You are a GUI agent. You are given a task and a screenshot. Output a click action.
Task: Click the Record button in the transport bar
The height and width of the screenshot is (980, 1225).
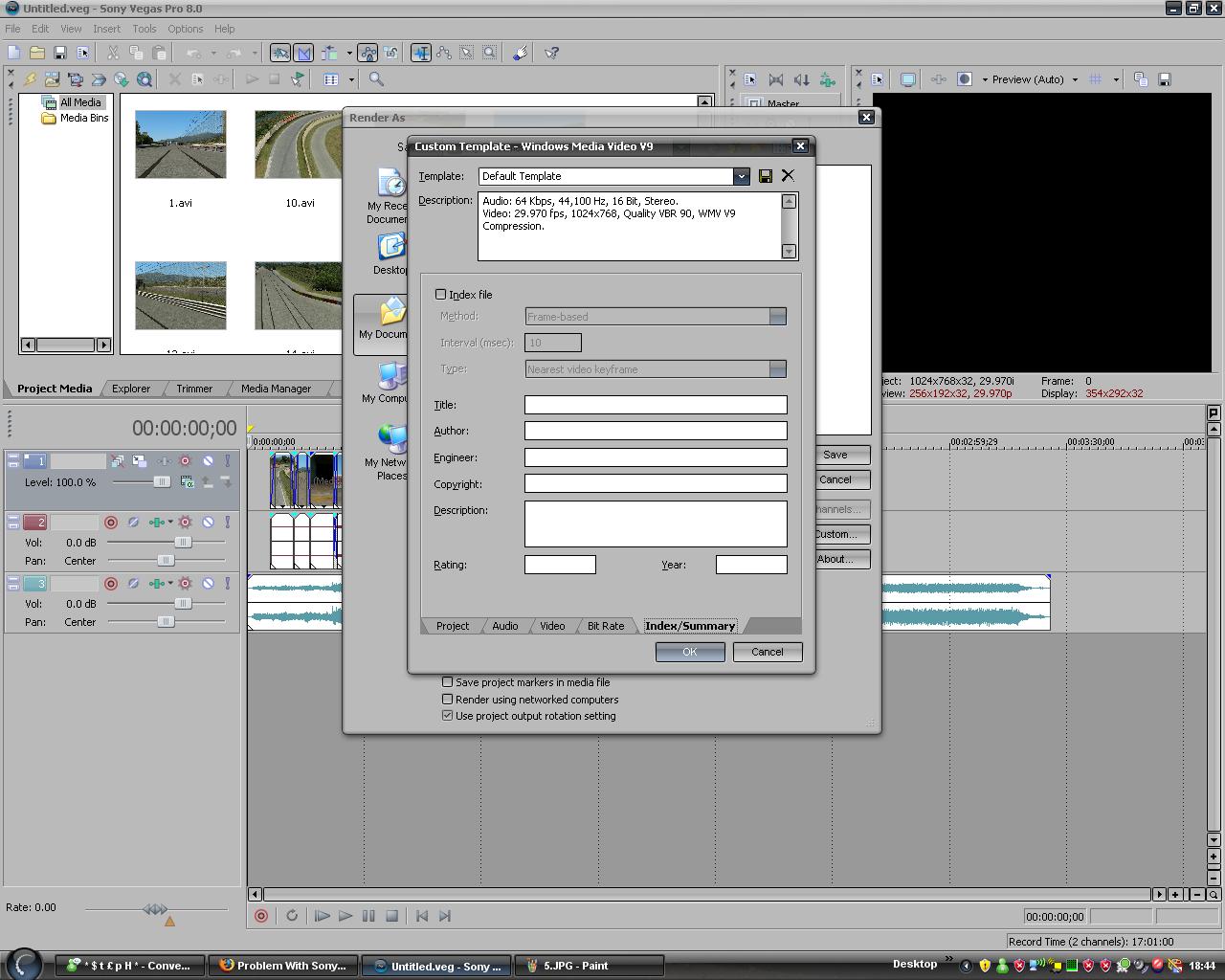click(x=260, y=916)
